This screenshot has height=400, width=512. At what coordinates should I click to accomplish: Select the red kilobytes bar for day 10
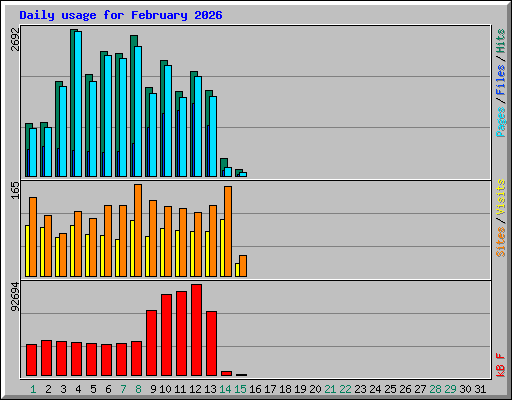[166, 335]
